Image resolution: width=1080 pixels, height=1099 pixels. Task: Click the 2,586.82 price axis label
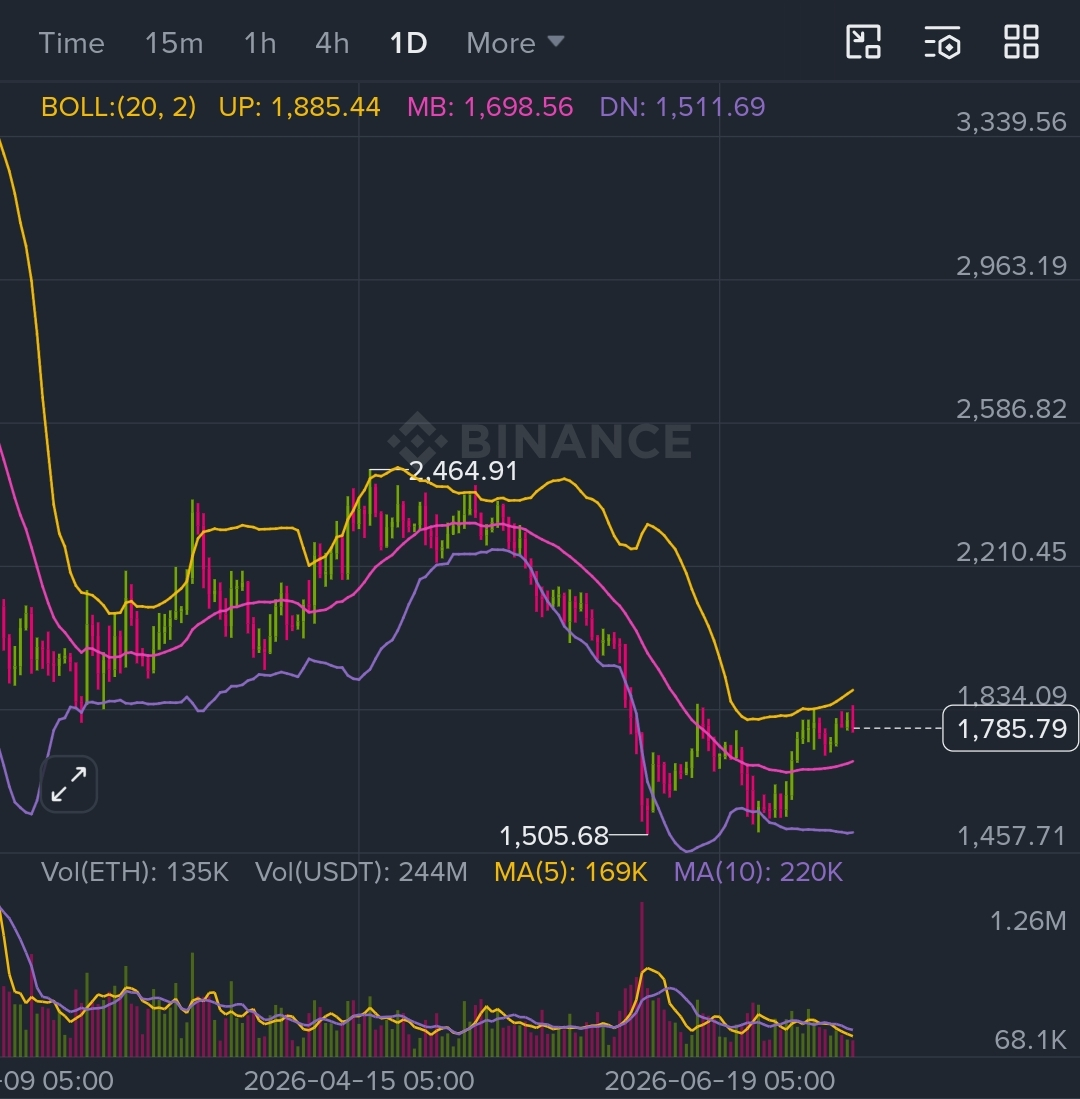tap(1011, 409)
